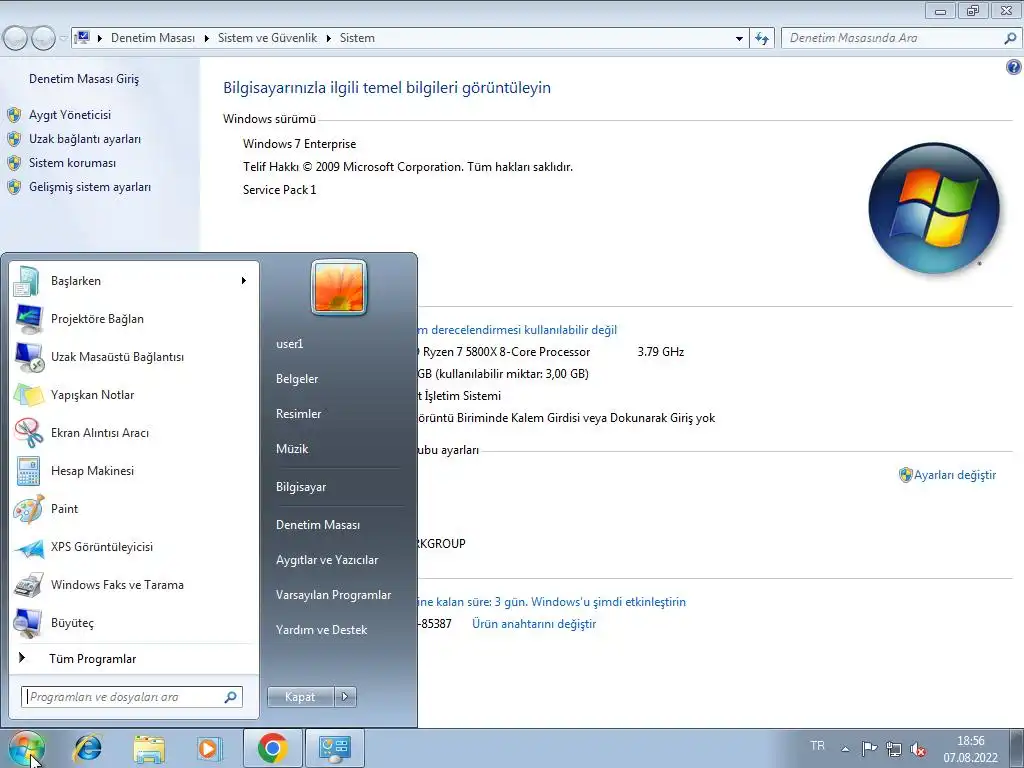Screen dimensions: 1024x768
Task: Open Büyüteç magnifier
Action: (133, 622)
